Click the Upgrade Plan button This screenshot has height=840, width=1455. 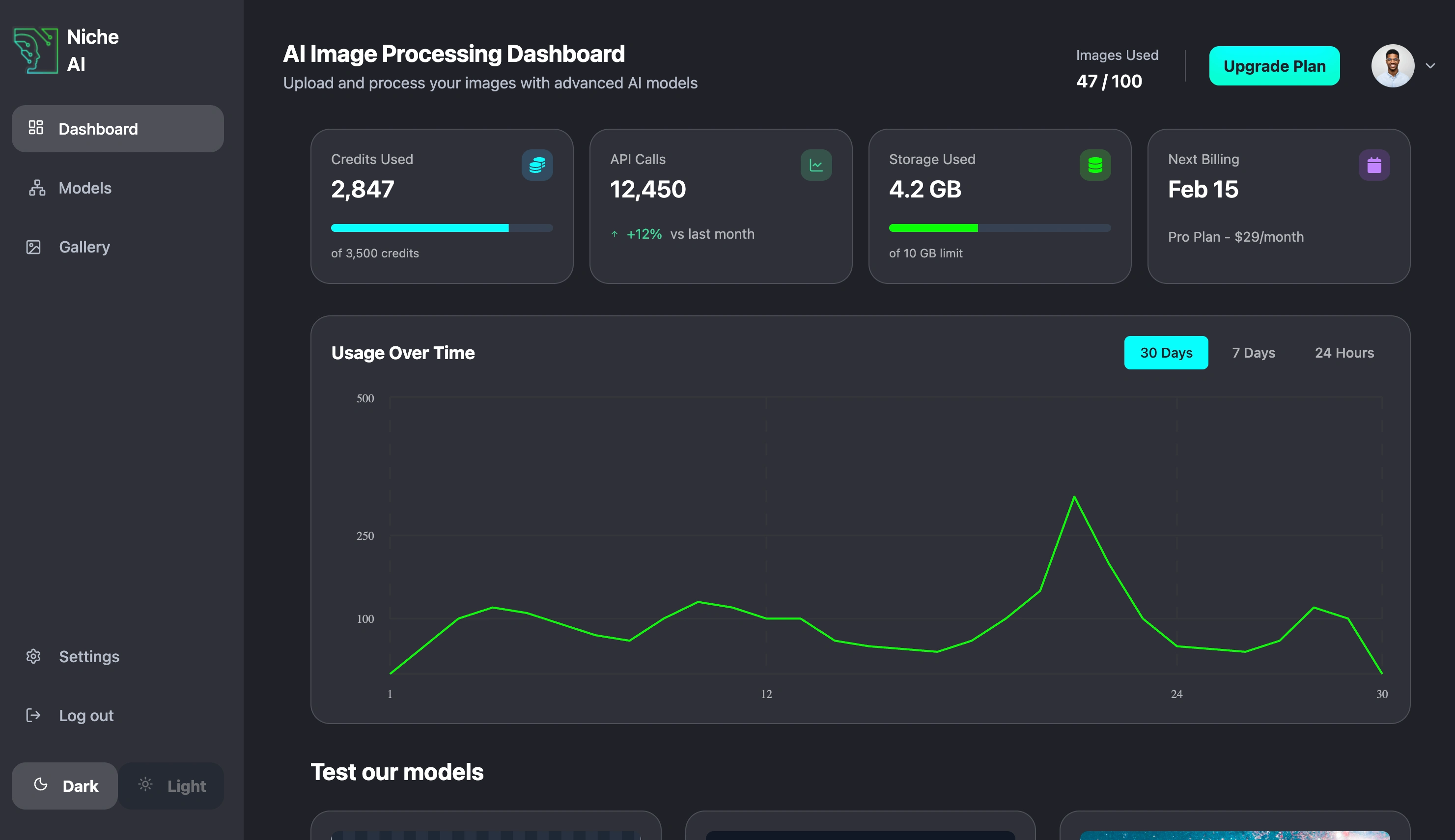[1274, 66]
